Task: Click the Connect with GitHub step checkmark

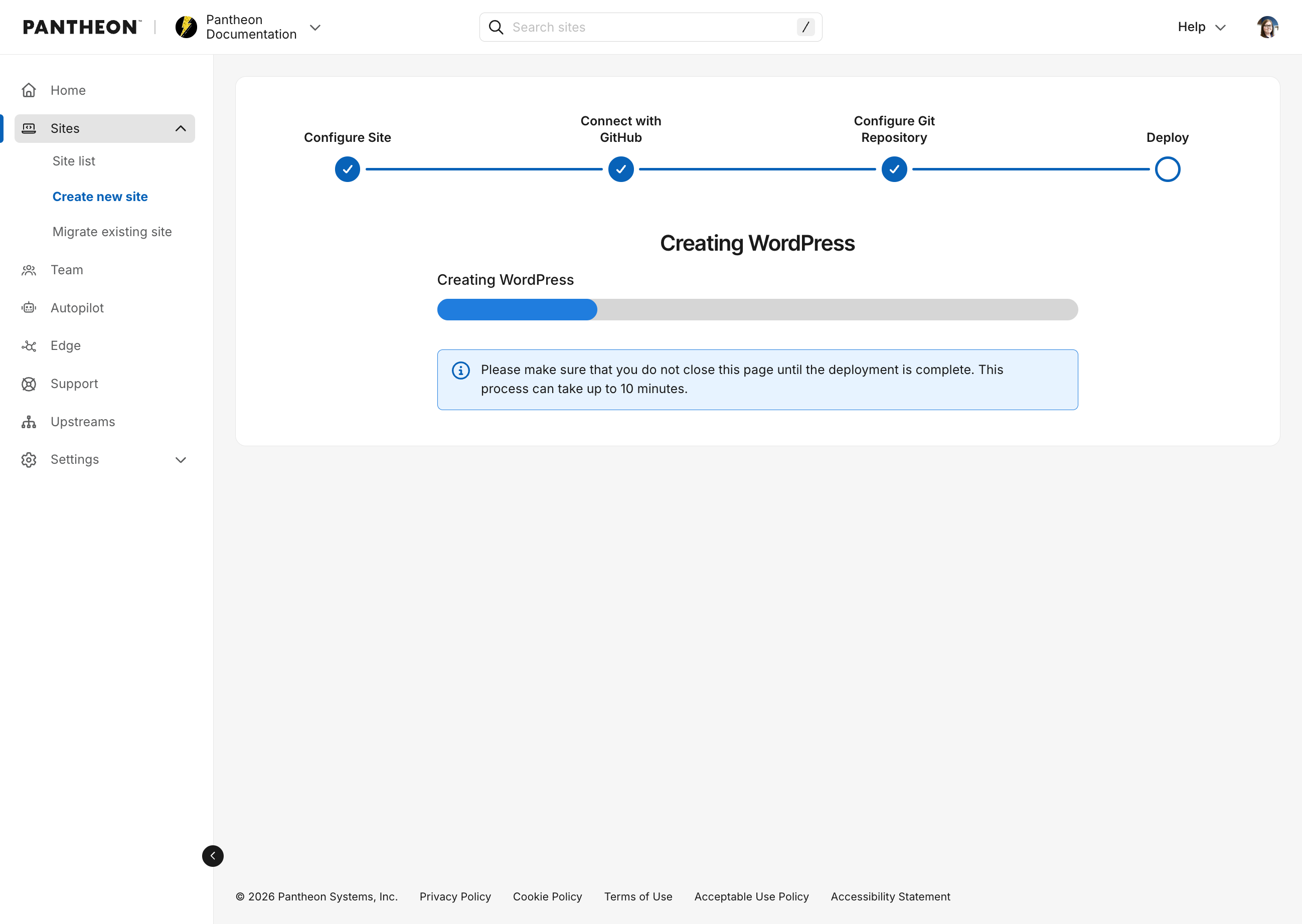Action: pyautogui.click(x=621, y=169)
